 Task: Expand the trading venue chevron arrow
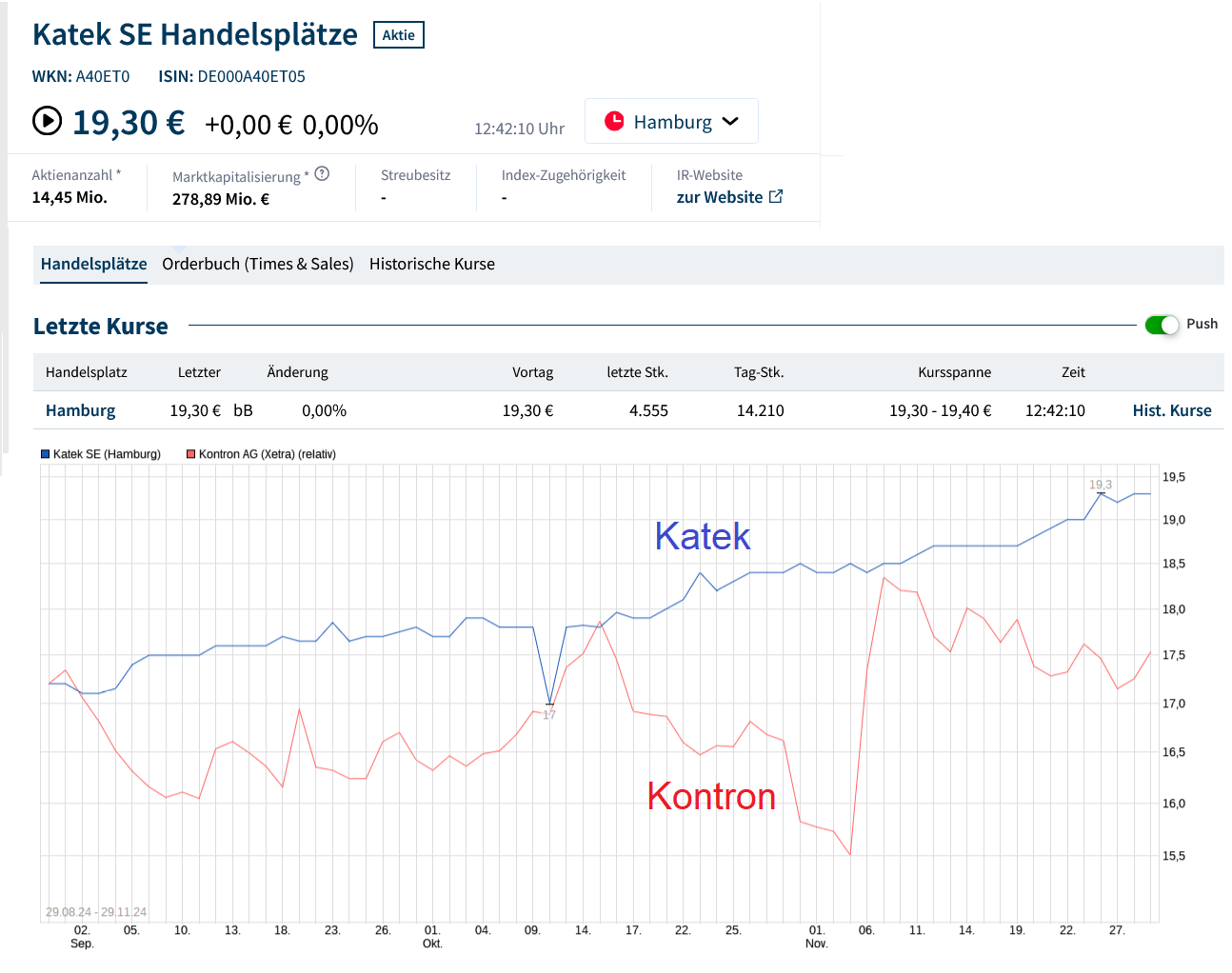point(731,122)
